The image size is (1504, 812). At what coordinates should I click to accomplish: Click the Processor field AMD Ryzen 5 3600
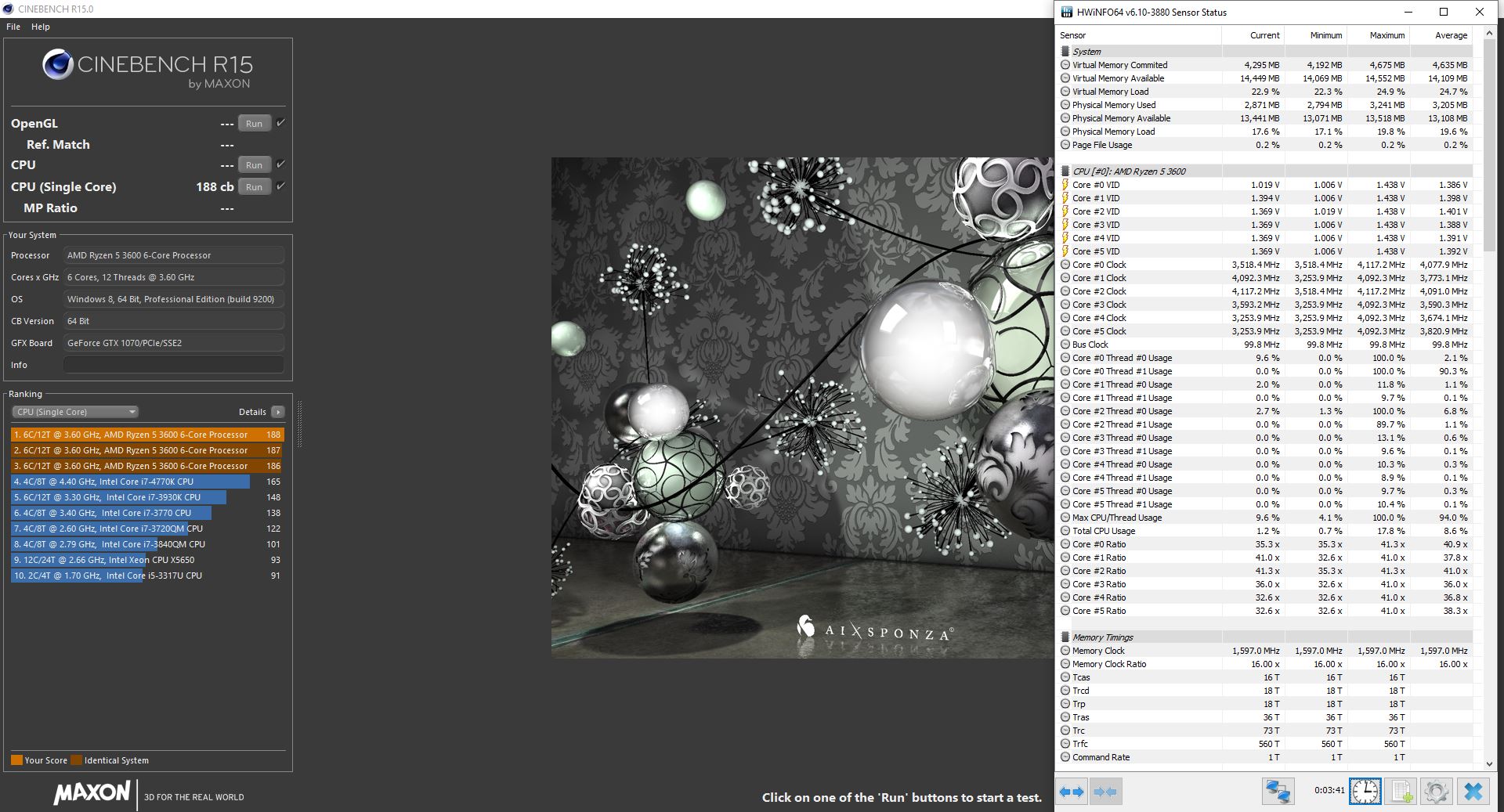coord(174,255)
